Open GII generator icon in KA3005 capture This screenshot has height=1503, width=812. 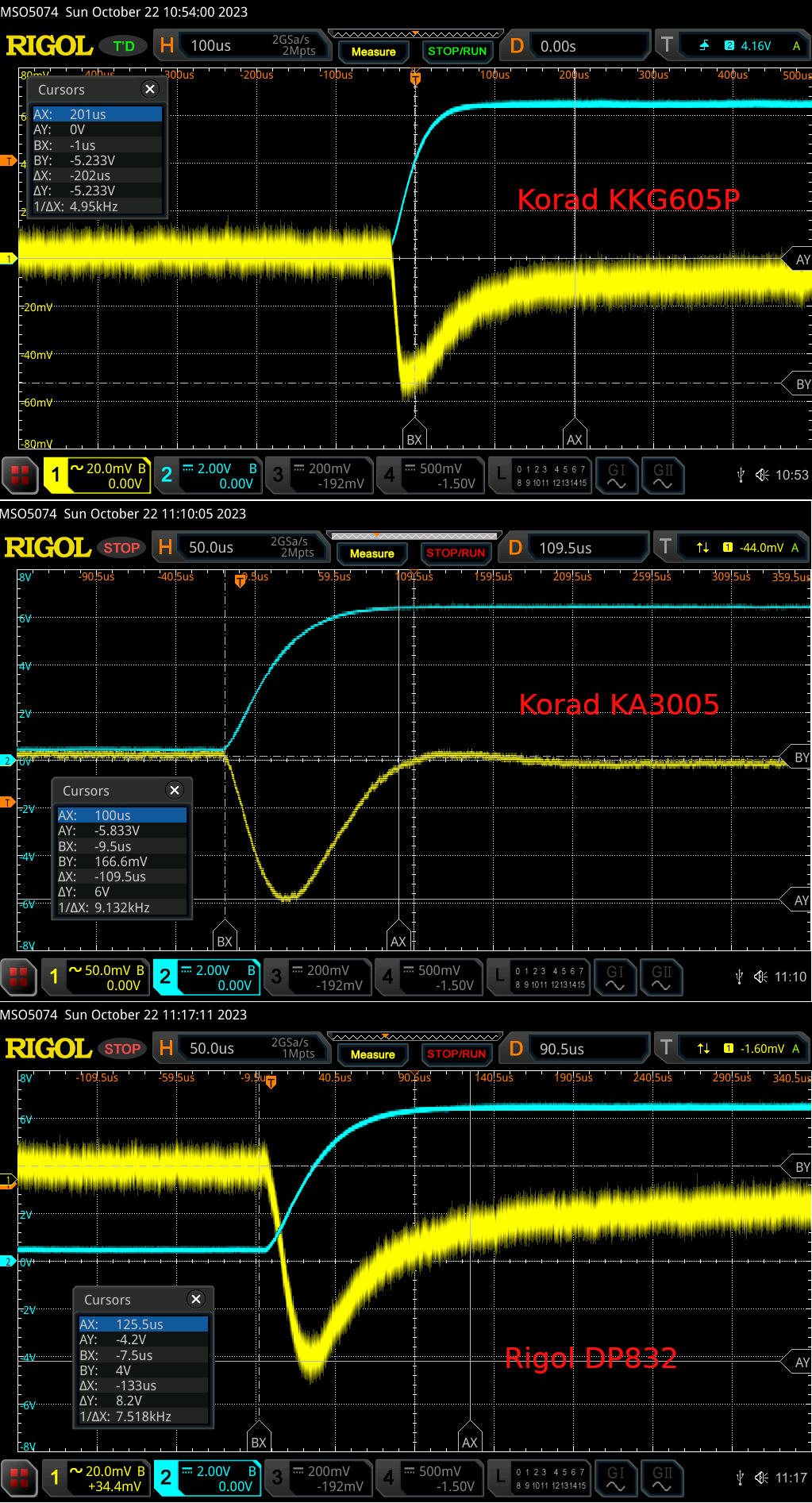tap(661, 977)
